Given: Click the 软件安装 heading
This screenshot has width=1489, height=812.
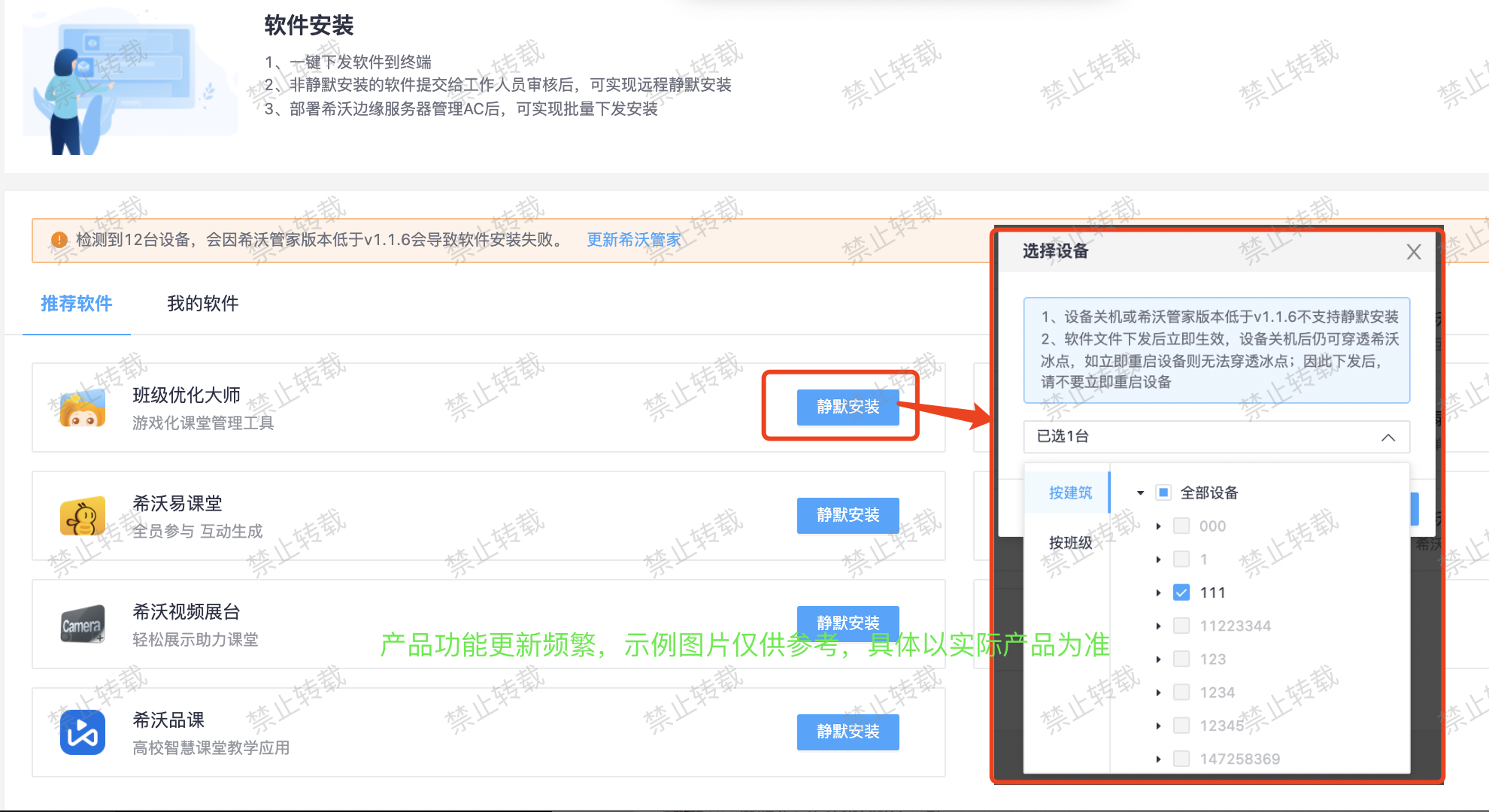Looking at the screenshot, I should 308,26.
